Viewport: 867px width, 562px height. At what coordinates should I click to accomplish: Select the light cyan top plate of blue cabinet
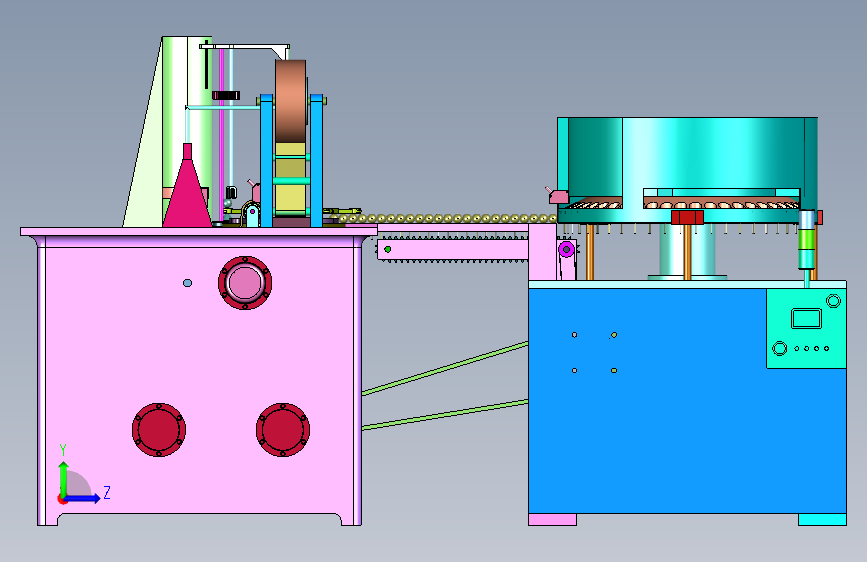pyautogui.click(x=687, y=284)
